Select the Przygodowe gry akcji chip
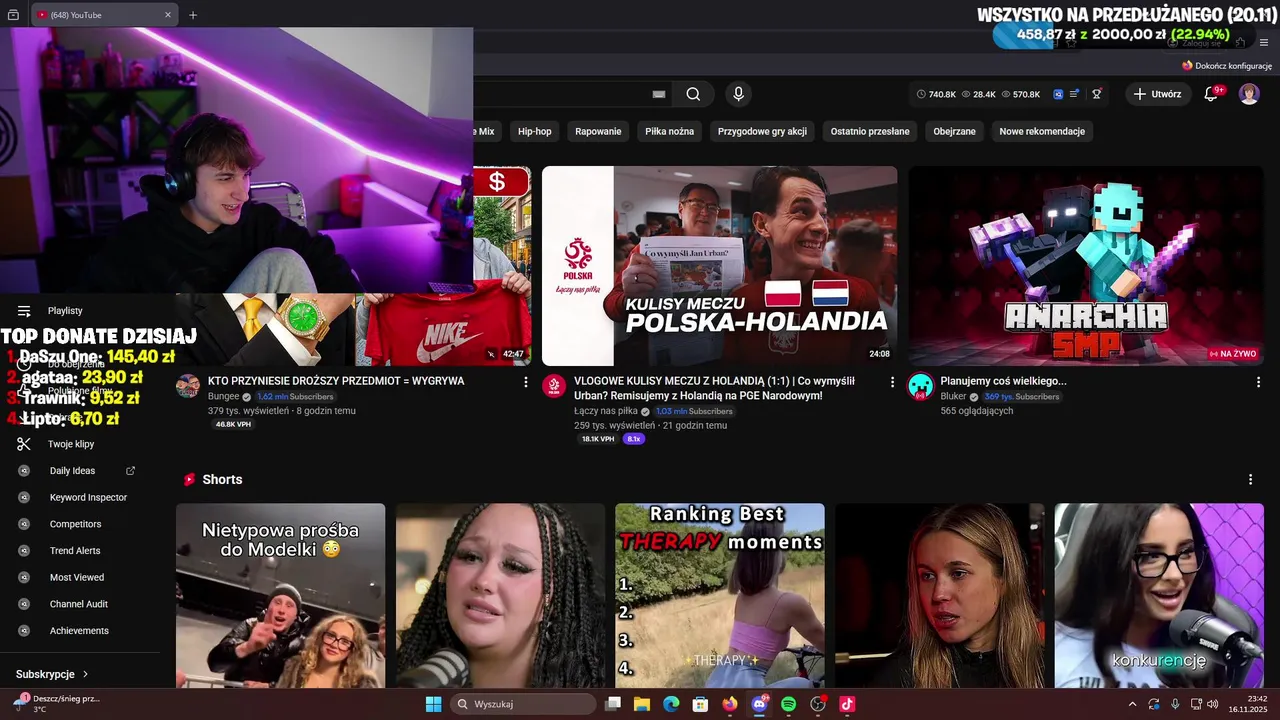 pos(762,131)
